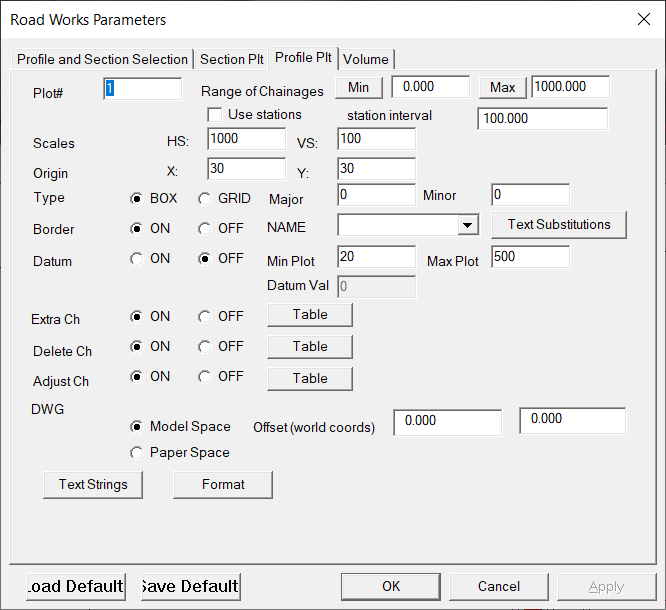Open the Format settings button
666x610 pixels.
click(223, 485)
